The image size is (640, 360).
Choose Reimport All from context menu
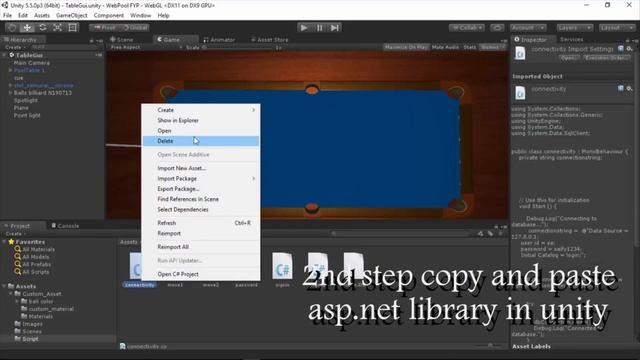[x=200, y=247]
